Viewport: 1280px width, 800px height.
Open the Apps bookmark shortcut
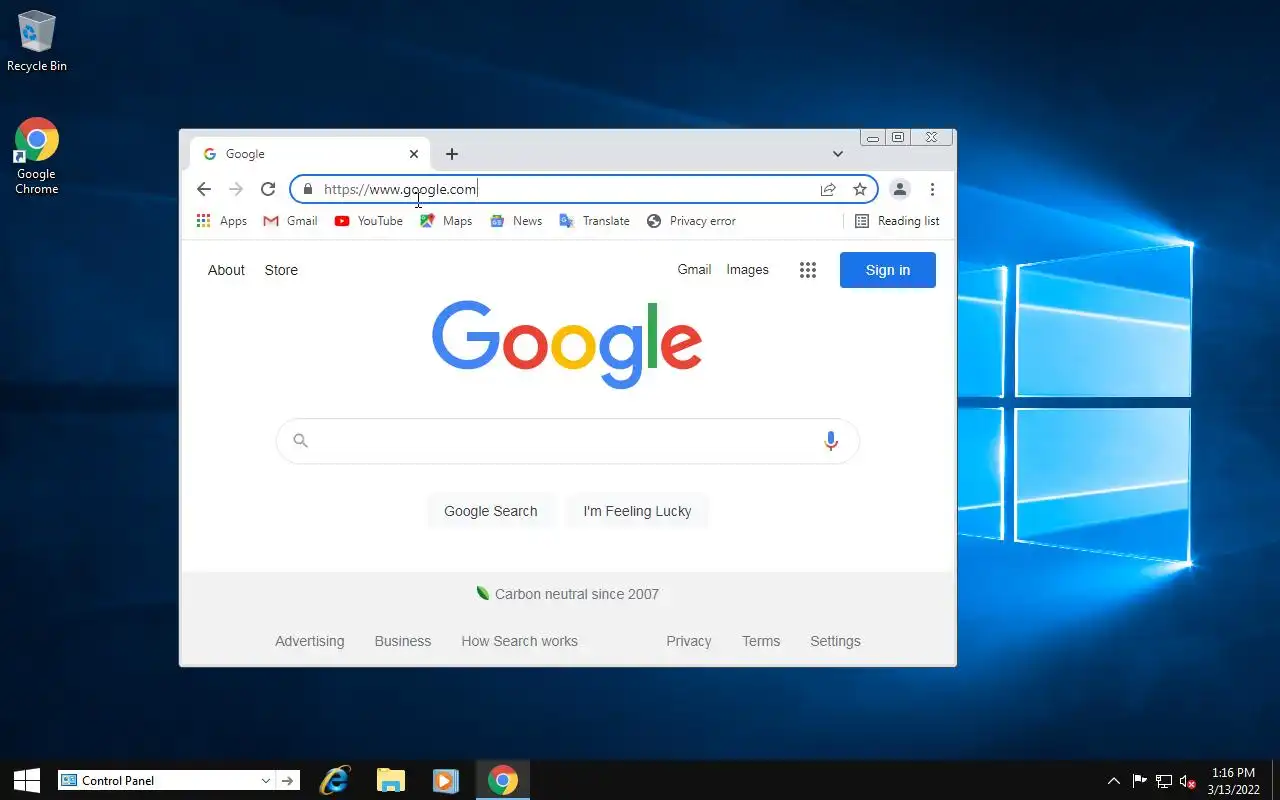[x=222, y=221]
